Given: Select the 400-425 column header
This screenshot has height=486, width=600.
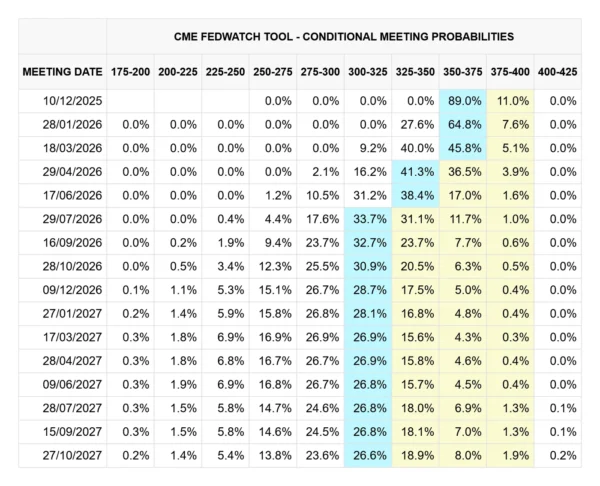Looking at the screenshot, I should (x=556, y=72).
